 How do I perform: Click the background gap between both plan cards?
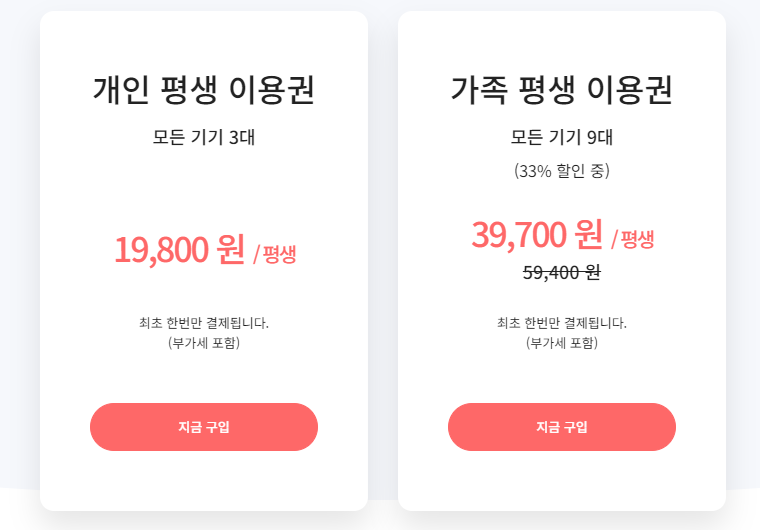[383, 262]
